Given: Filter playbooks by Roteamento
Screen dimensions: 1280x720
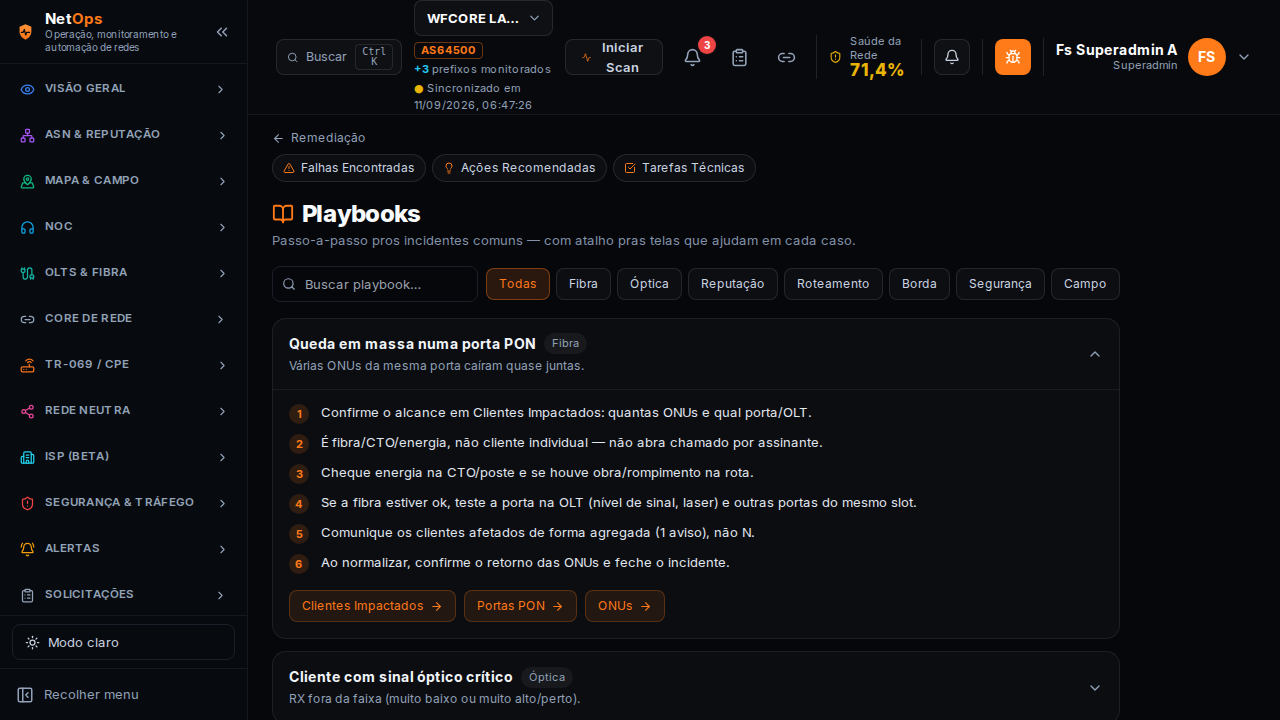Looking at the screenshot, I should click(x=833, y=284).
